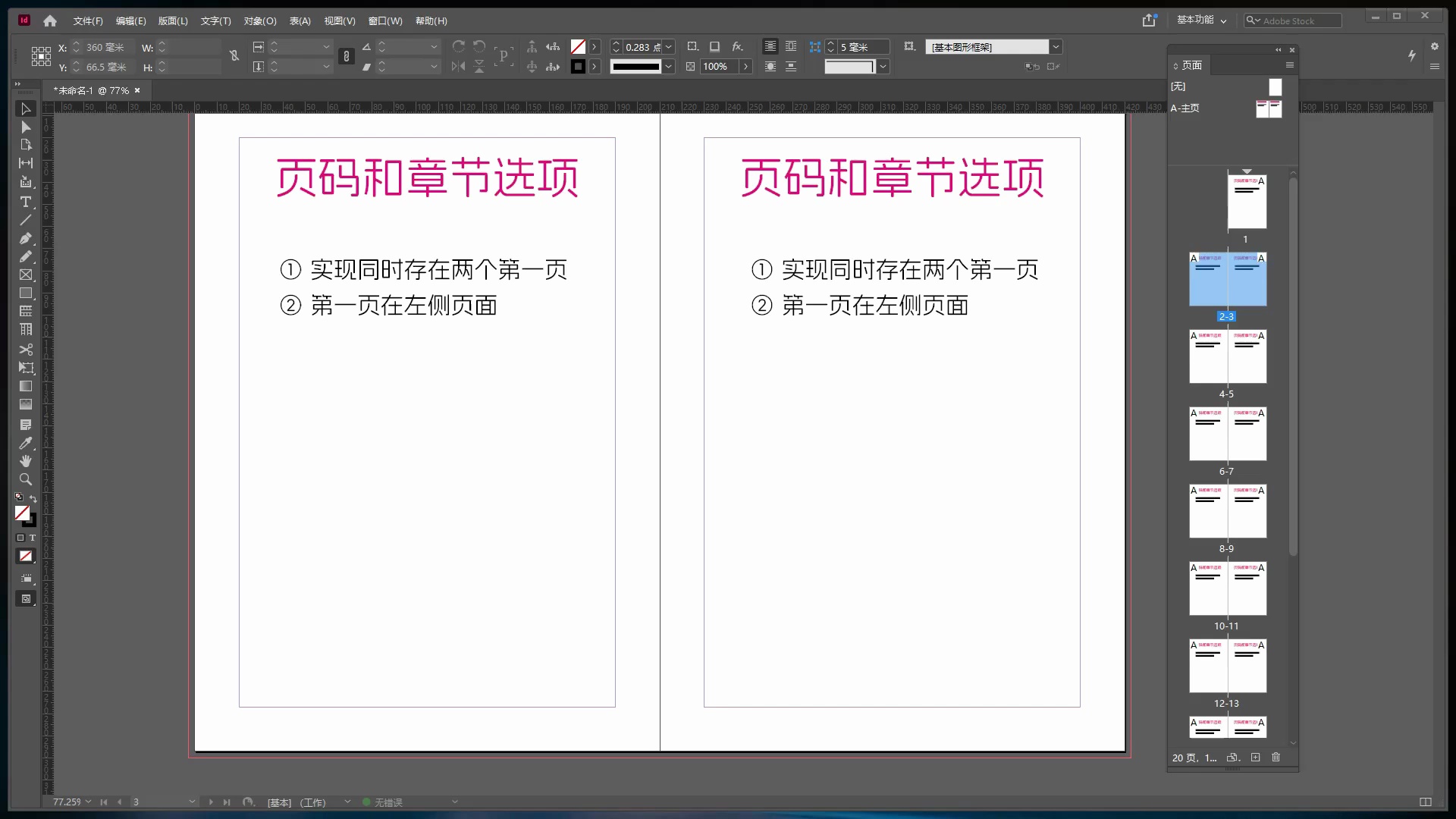Open the 编辑(E) menu
Image resolution: width=1456 pixels, height=819 pixels.
pos(130,21)
